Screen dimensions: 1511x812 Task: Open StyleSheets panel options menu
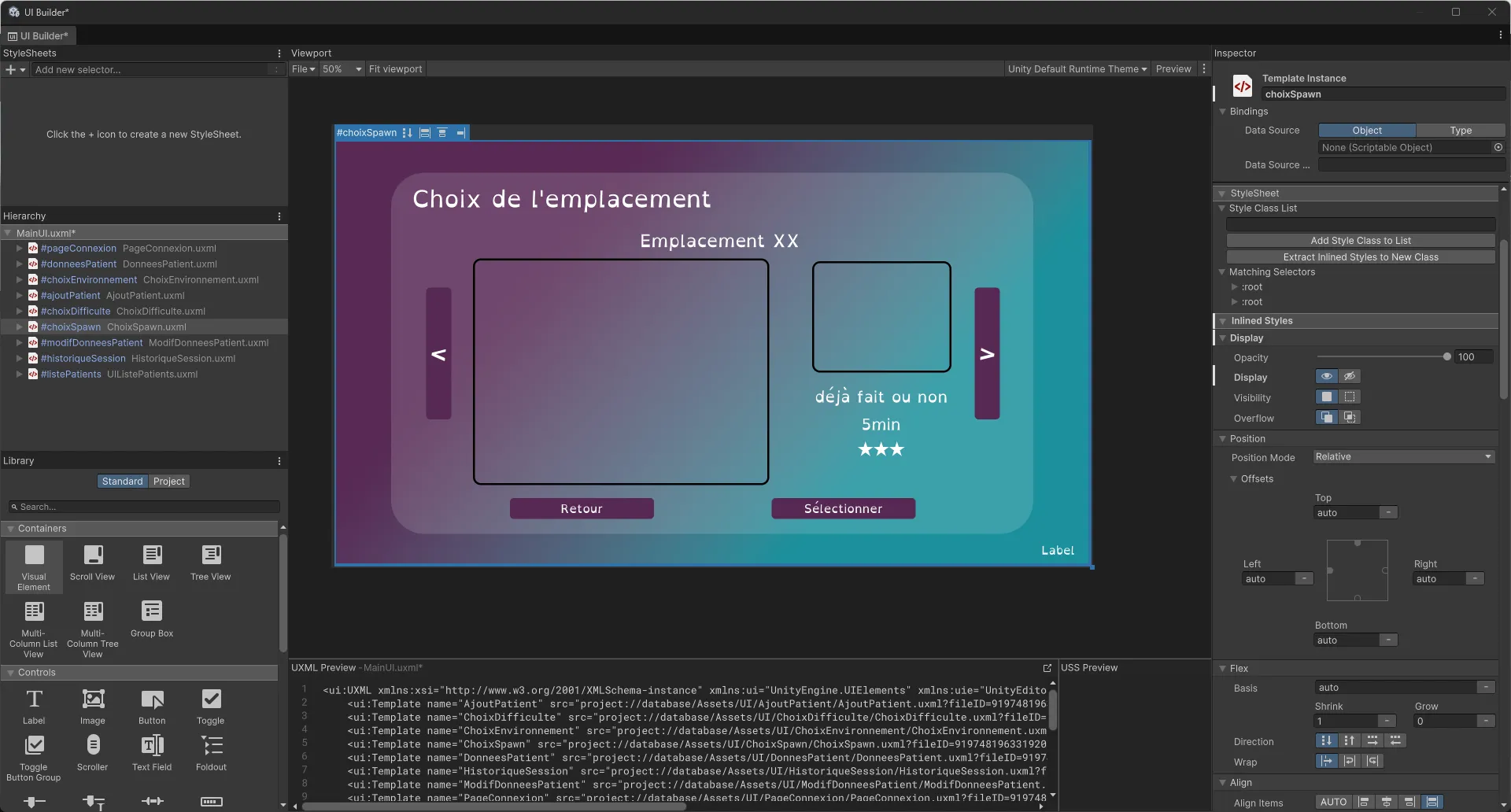[279, 54]
